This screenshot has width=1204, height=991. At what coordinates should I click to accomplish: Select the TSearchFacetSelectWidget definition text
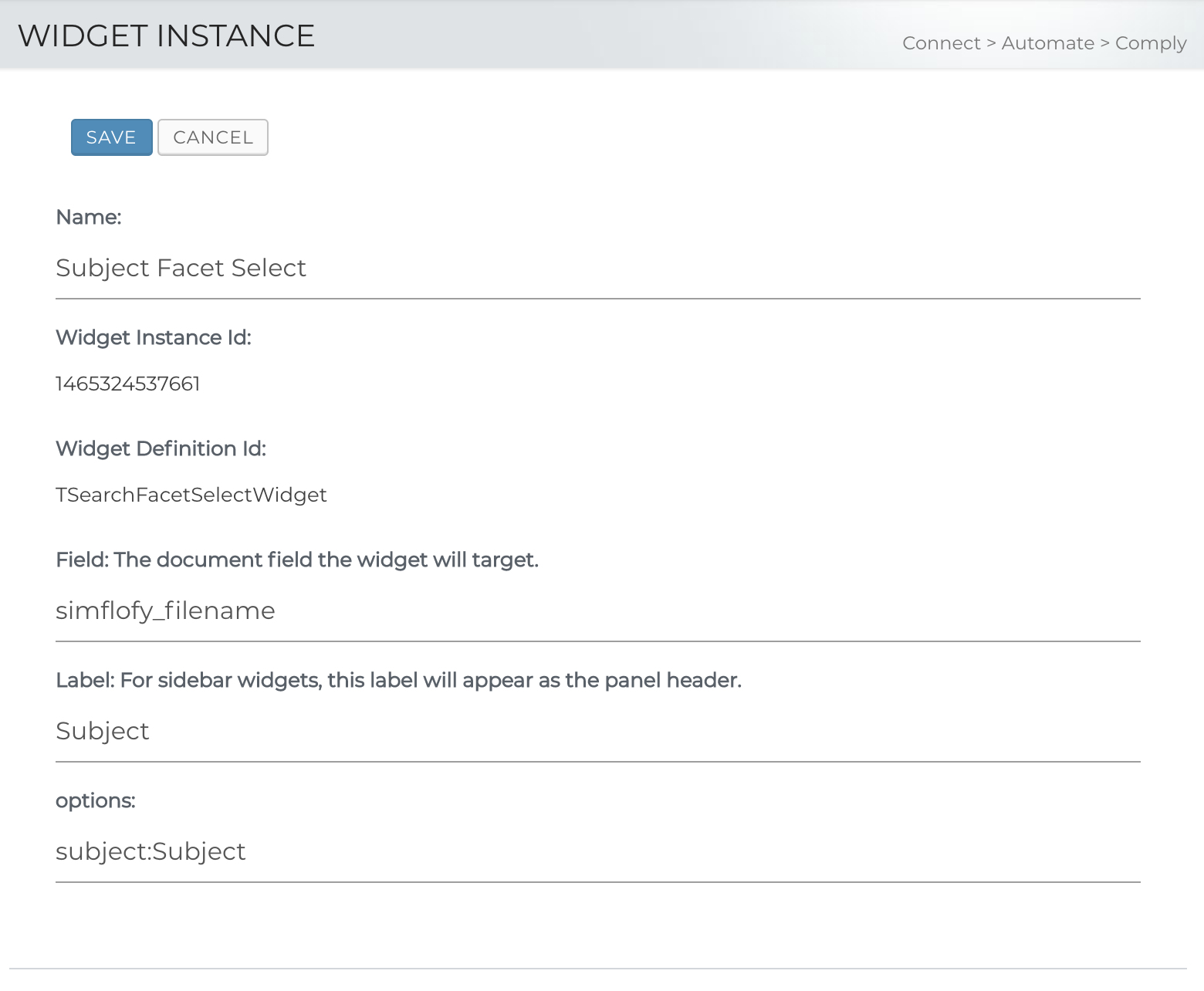click(191, 495)
